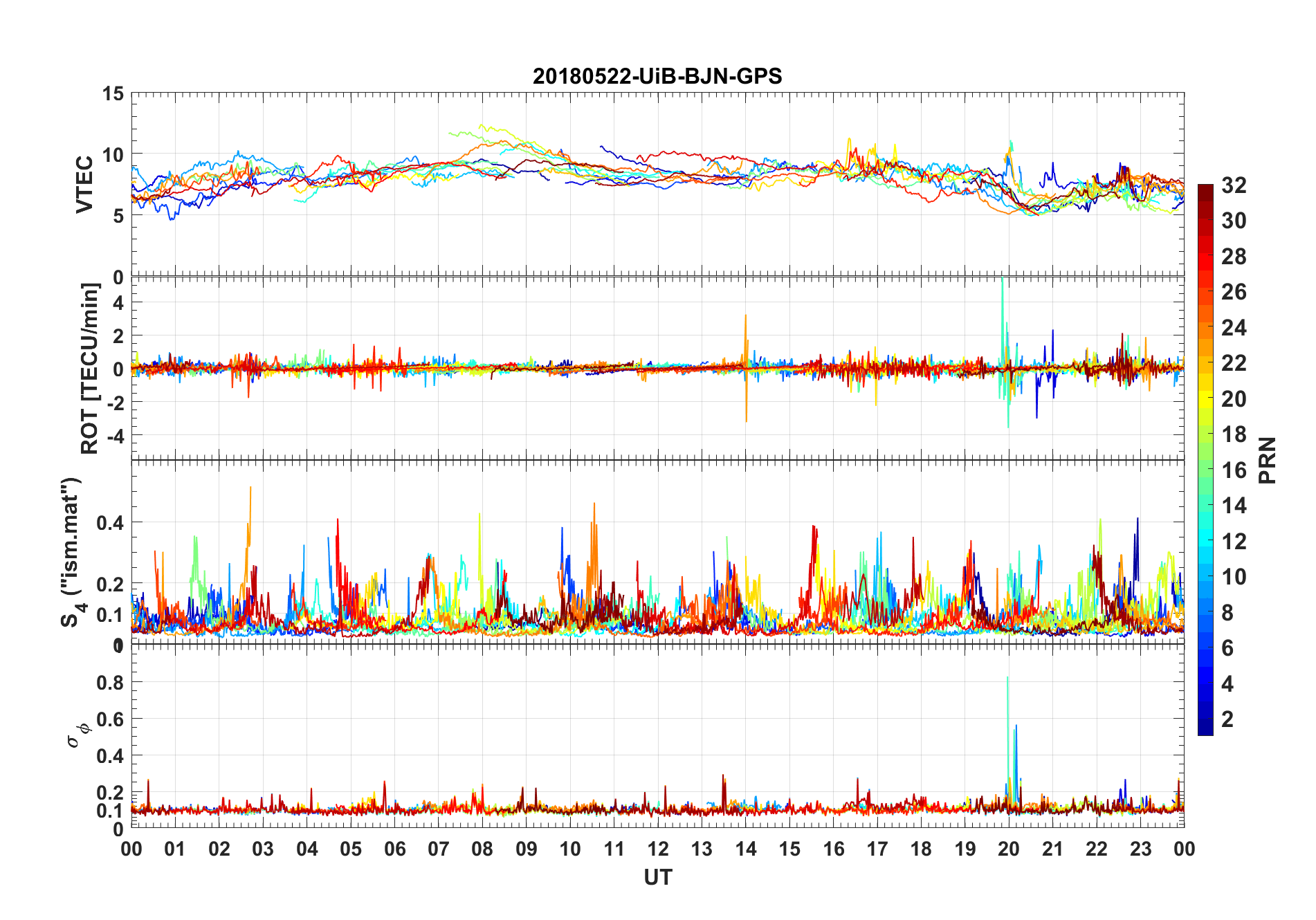The height and width of the screenshot is (920, 1316).
Task: Click colorbar tick label 20
Action: (1234, 399)
